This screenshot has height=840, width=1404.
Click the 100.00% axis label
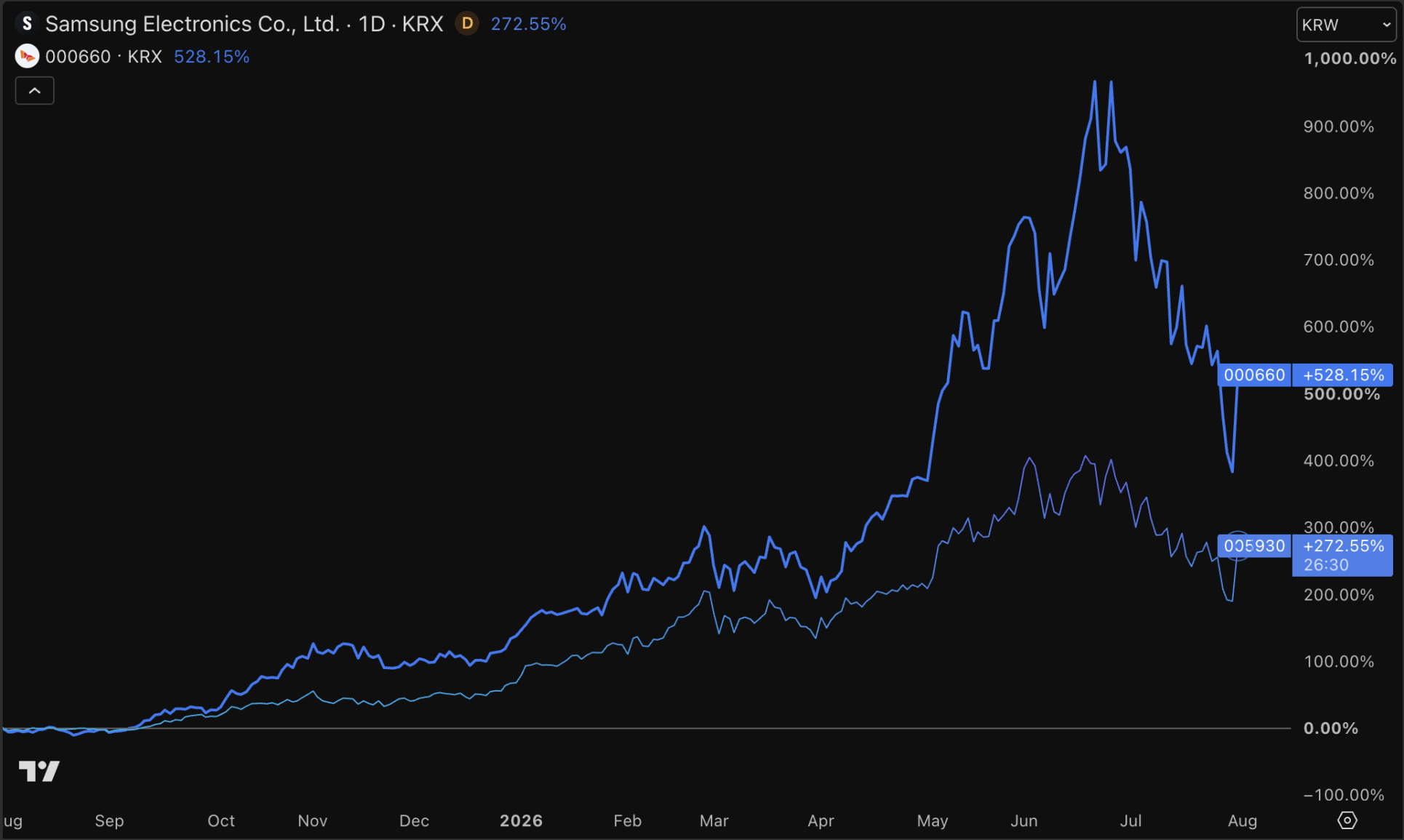pyautogui.click(x=1339, y=662)
